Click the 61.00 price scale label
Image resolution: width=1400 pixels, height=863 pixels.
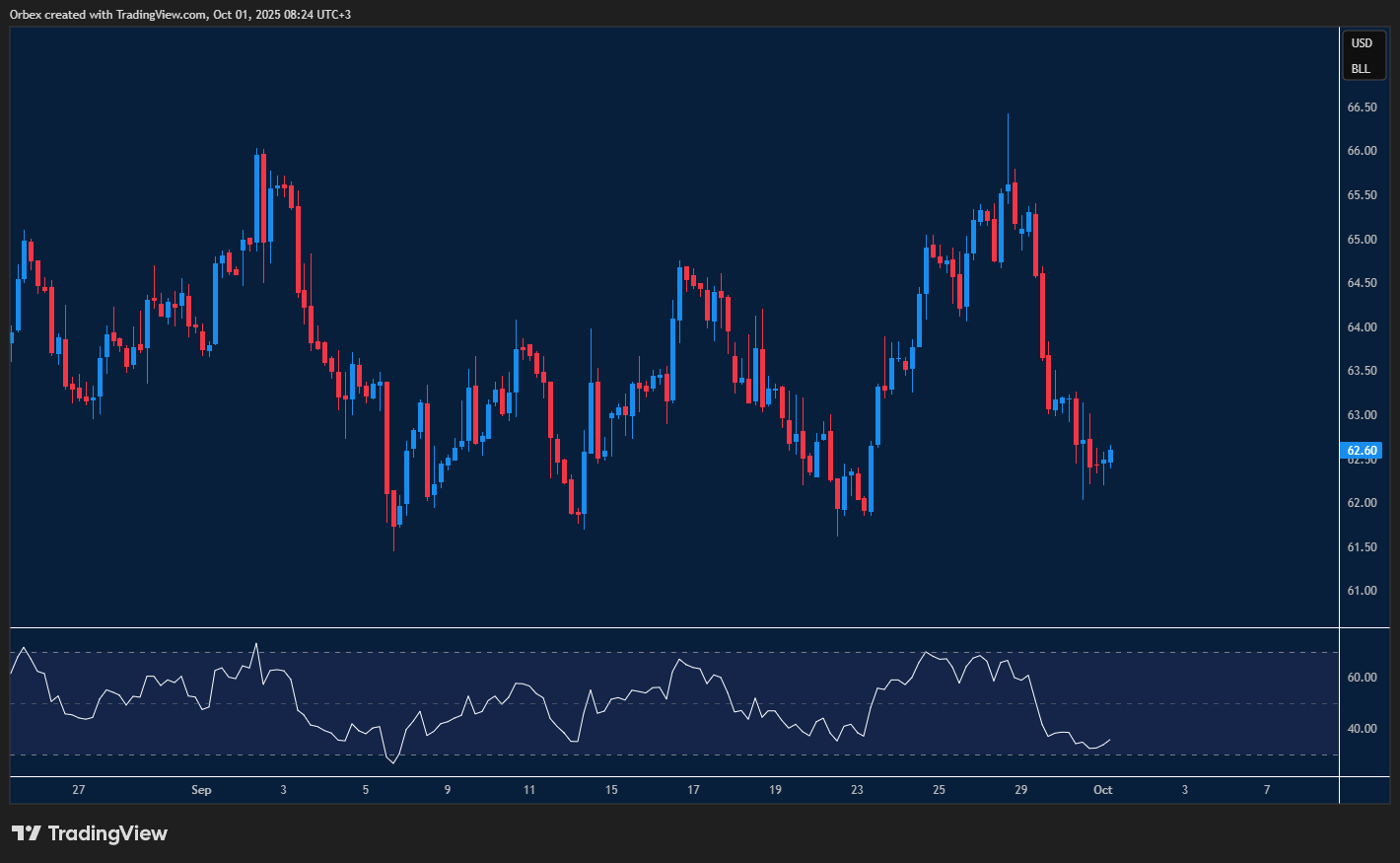(x=1362, y=591)
